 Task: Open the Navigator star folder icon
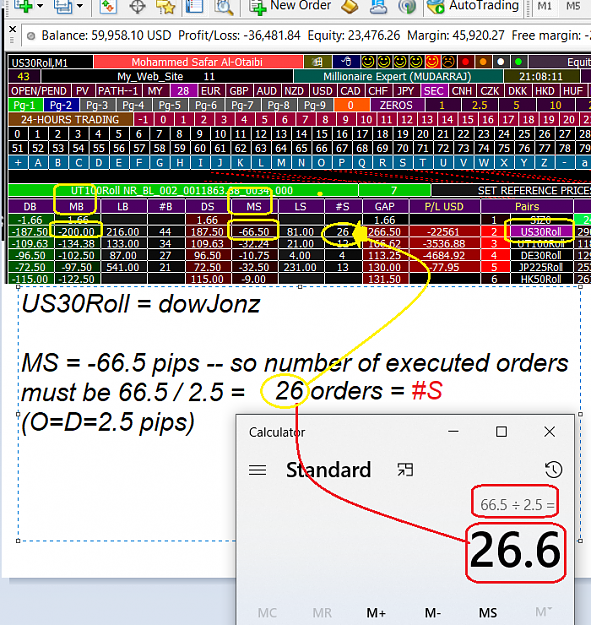point(166,6)
